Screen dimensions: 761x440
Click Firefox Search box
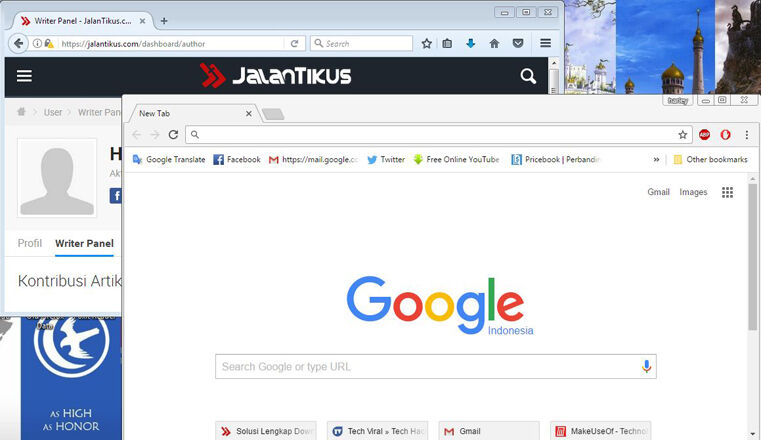[x=362, y=44]
